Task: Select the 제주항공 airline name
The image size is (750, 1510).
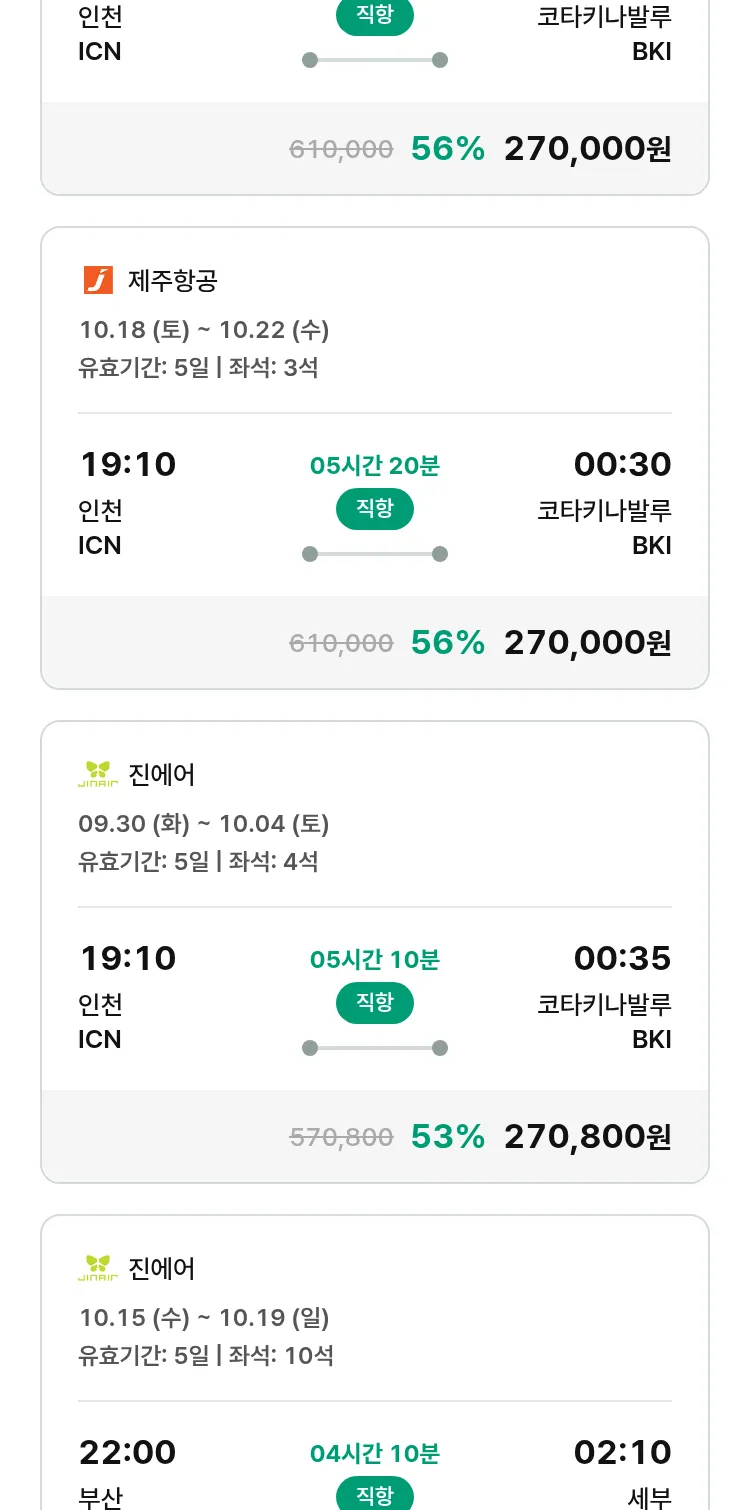Action: click(x=173, y=281)
